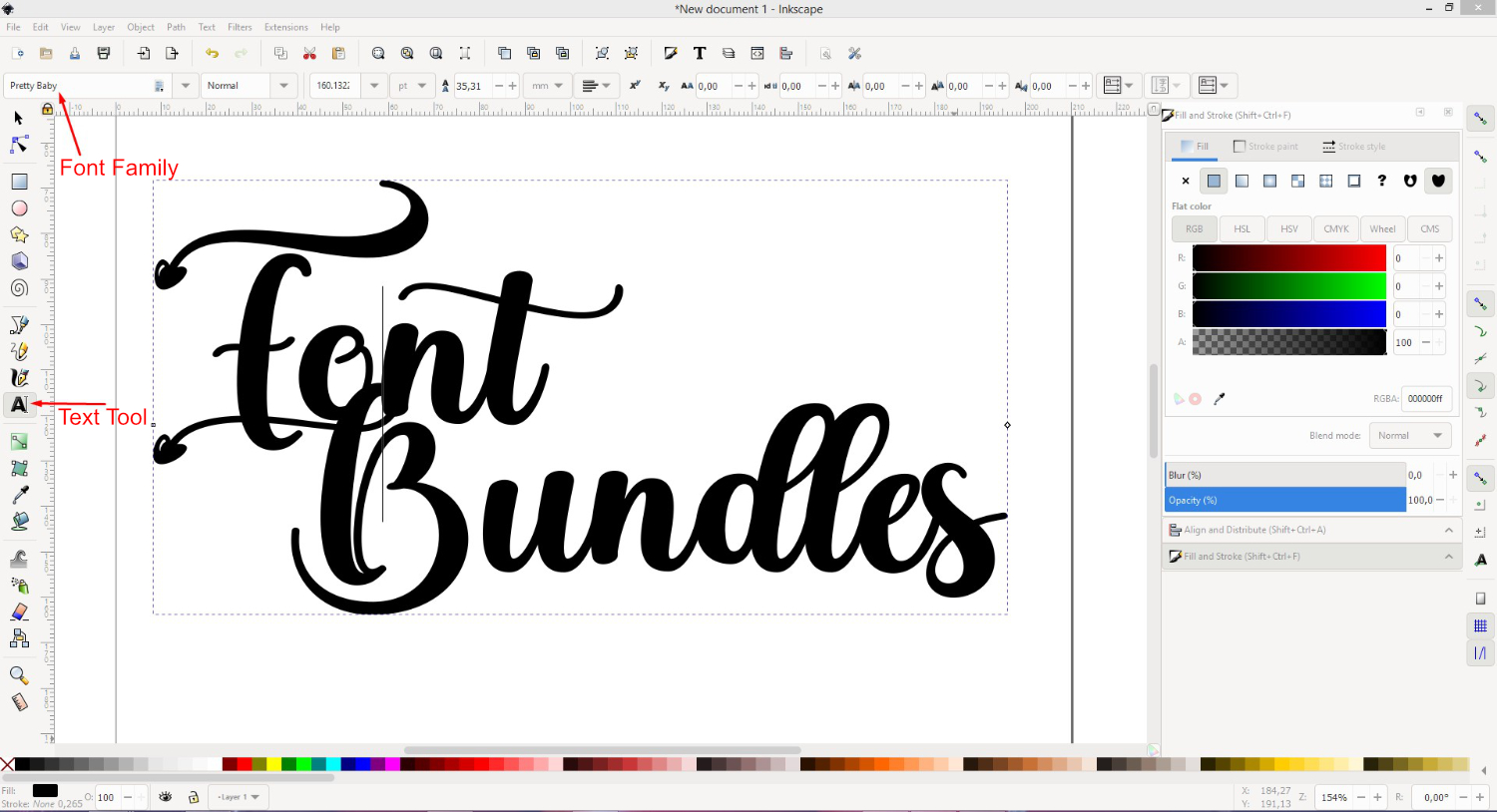Switch color mode to HSV
The height and width of the screenshot is (812, 1497).
click(x=1288, y=229)
